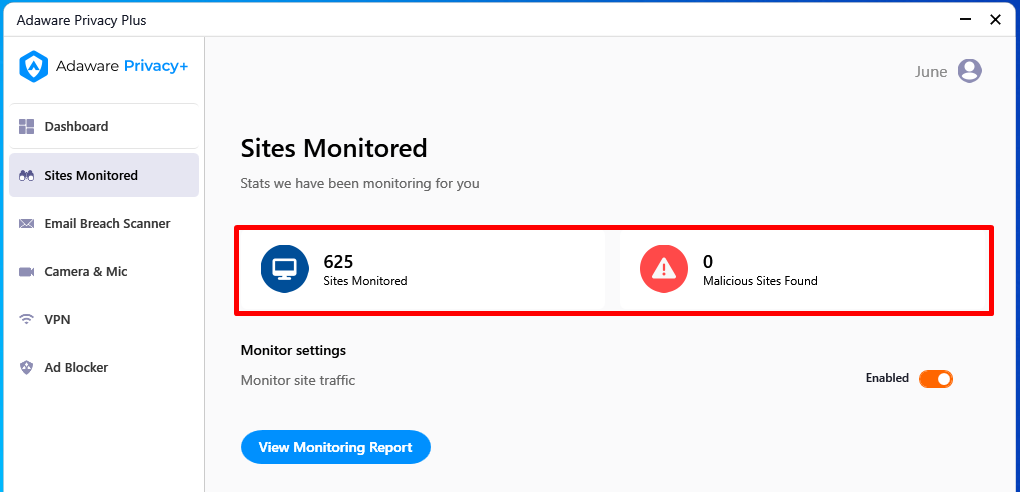This screenshot has height=492, width=1020.
Task: Open the user profile avatar icon
Action: tap(969, 71)
